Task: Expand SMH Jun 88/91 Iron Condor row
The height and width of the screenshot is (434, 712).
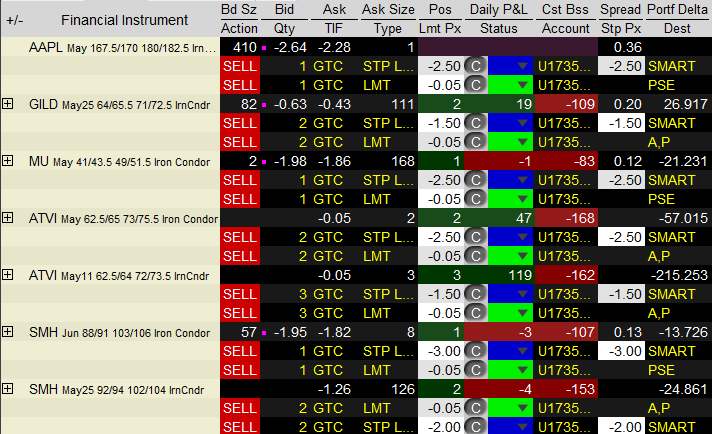Action: coord(8,332)
